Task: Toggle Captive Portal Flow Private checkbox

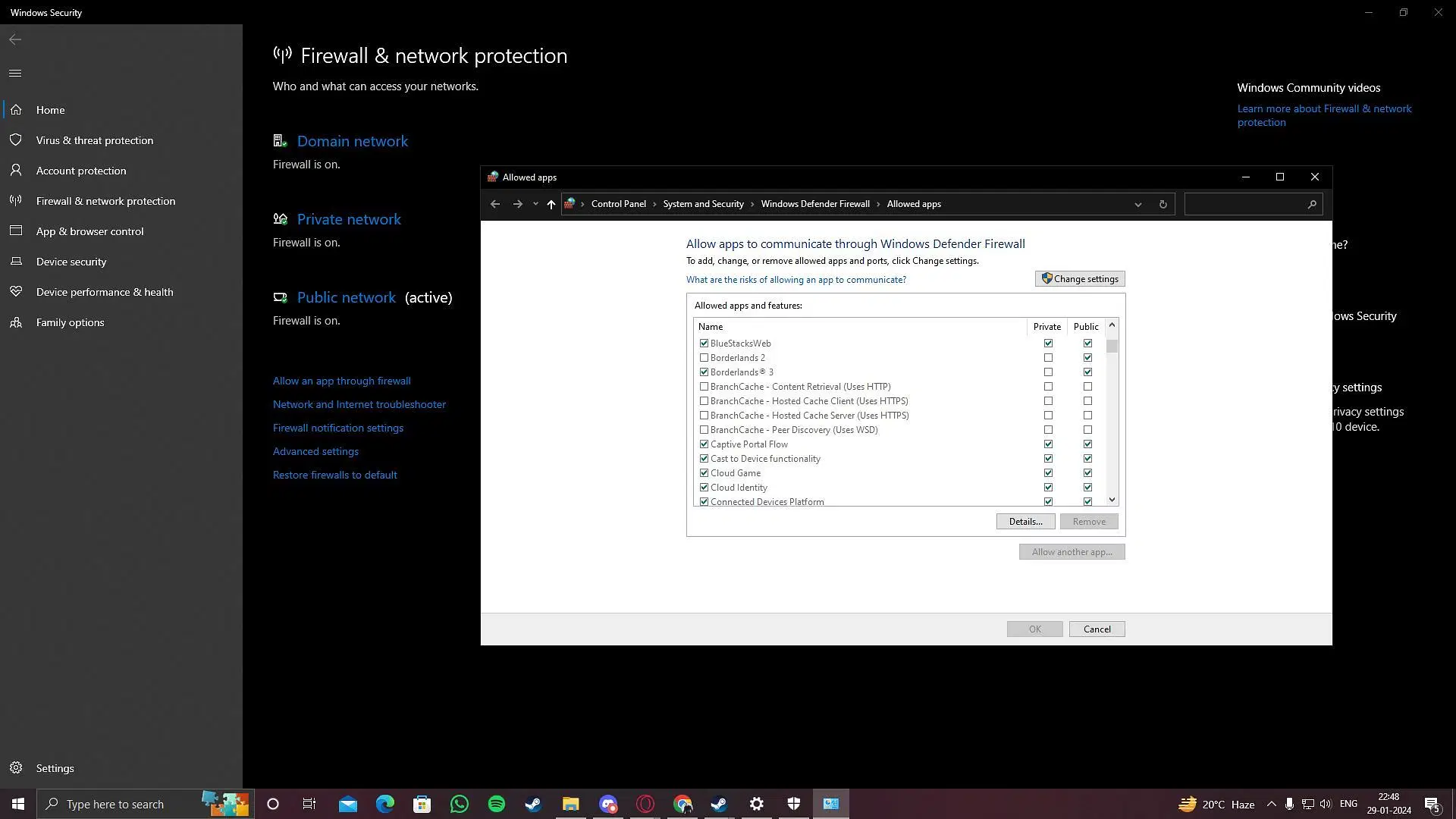Action: [x=1048, y=444]
